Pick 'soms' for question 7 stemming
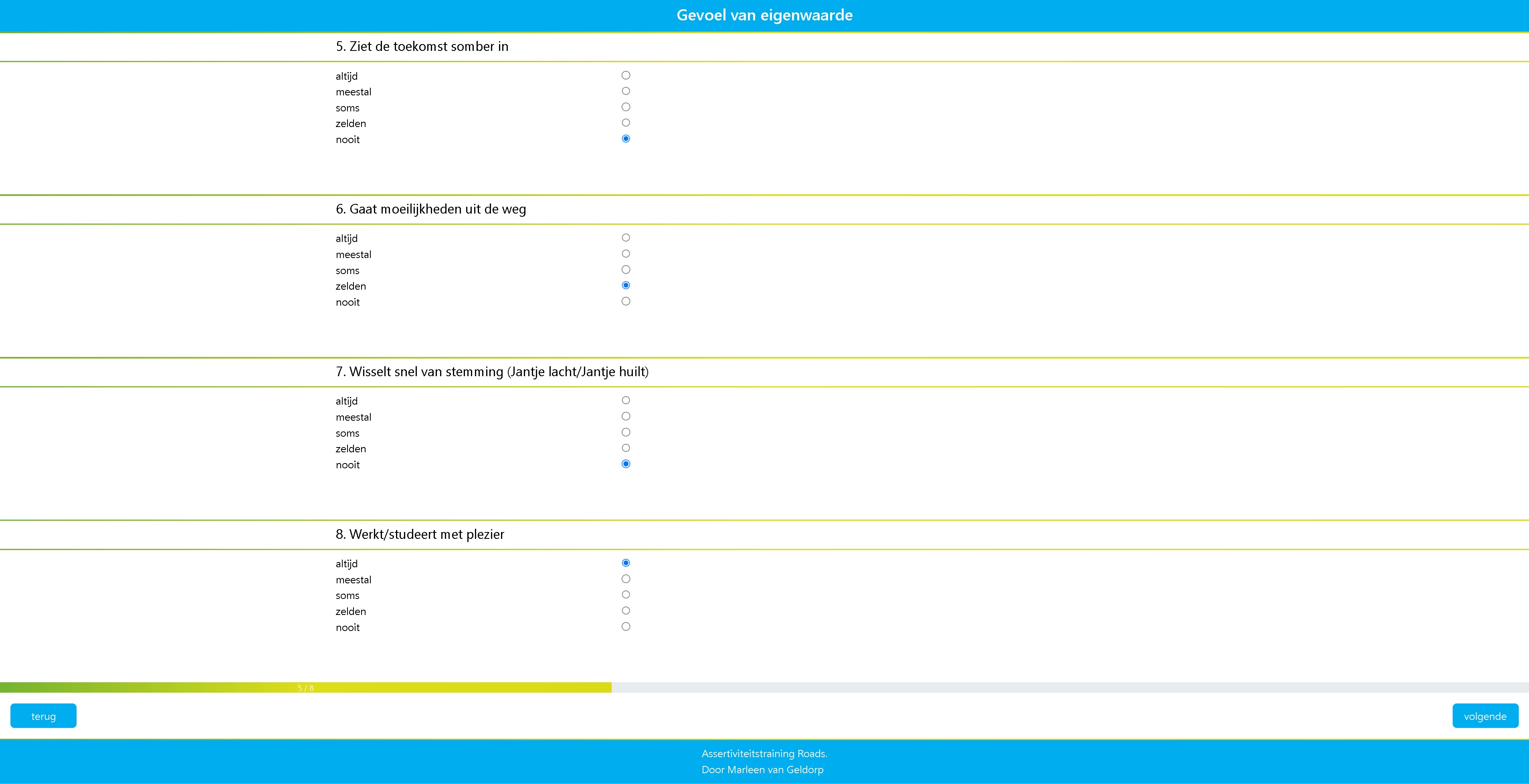 pos(626,432)
